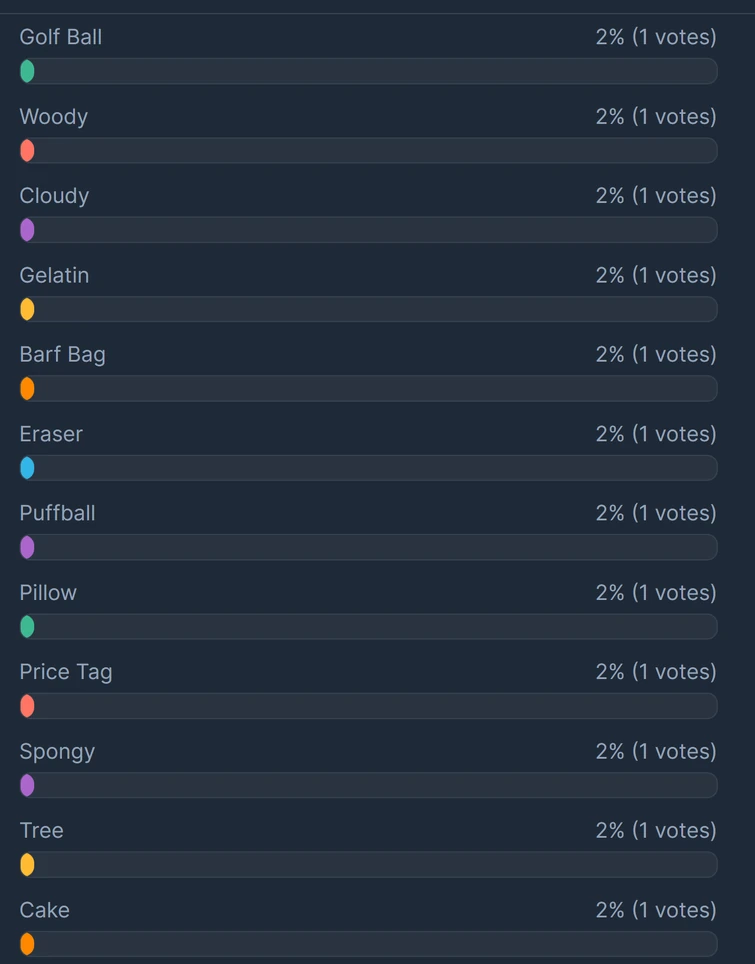Click the vote count beside Barf Bag

(x=674, y=355)
